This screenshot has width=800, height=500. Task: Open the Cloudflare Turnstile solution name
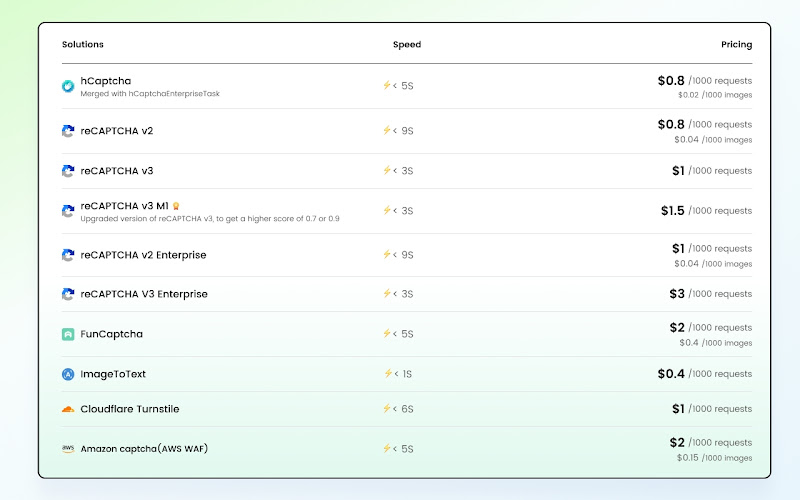point(130,409)
